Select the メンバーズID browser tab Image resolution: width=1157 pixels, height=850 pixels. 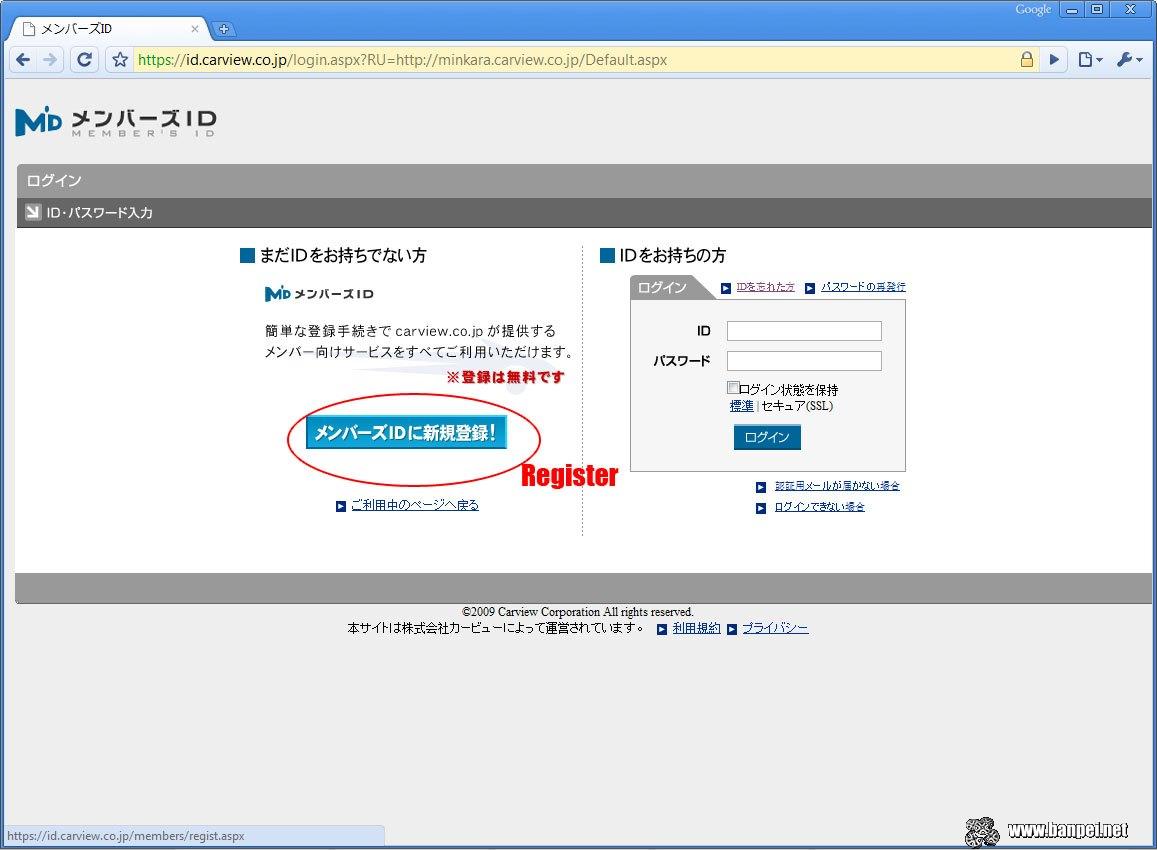point(108,30)
